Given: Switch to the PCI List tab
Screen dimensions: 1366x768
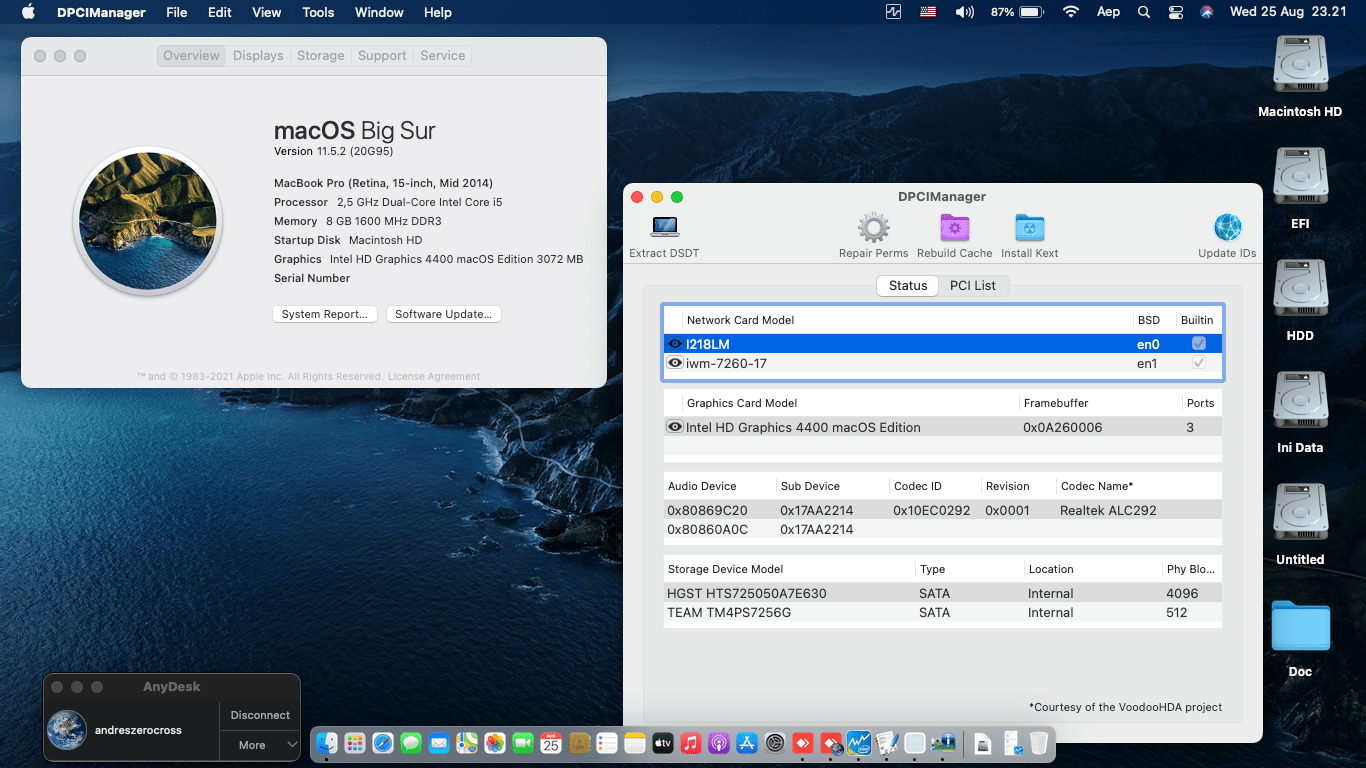Looking at the screenshot, I should [x=973, y=285].
